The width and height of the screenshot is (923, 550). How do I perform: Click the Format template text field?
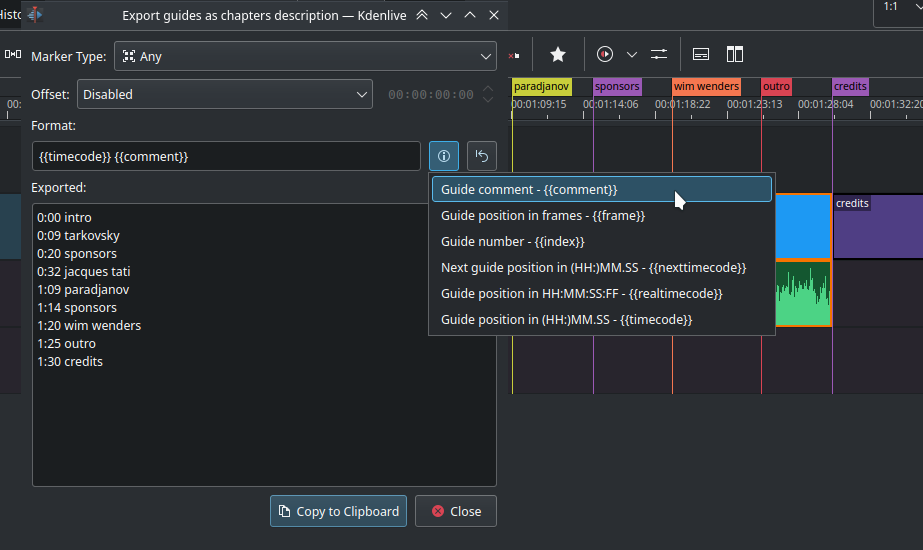point(226,156)
